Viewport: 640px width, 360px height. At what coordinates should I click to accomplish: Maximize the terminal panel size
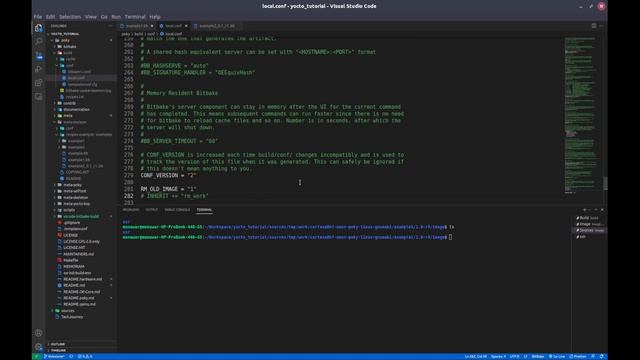(596, 210)
